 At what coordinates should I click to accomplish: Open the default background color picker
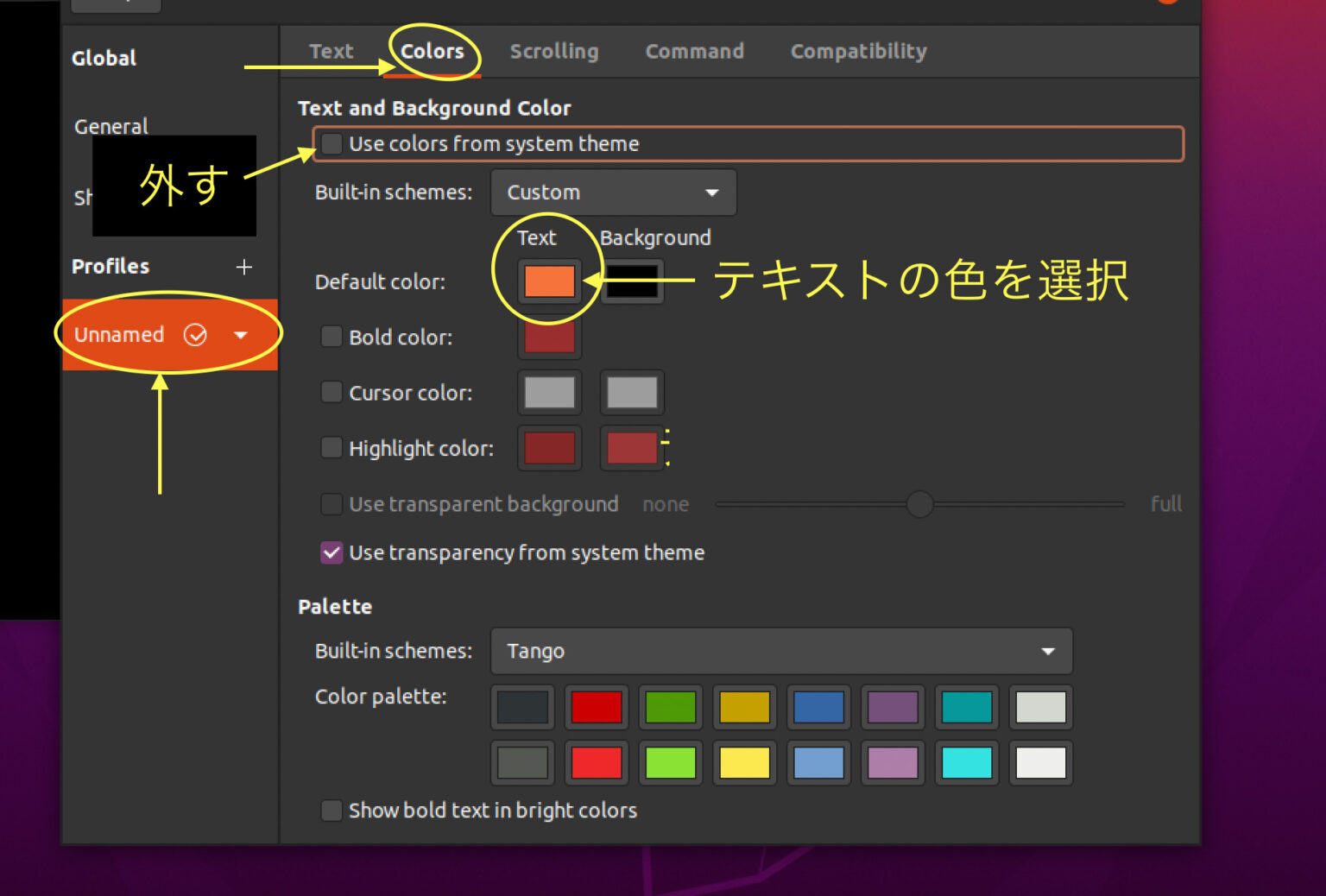pos(631,281)
